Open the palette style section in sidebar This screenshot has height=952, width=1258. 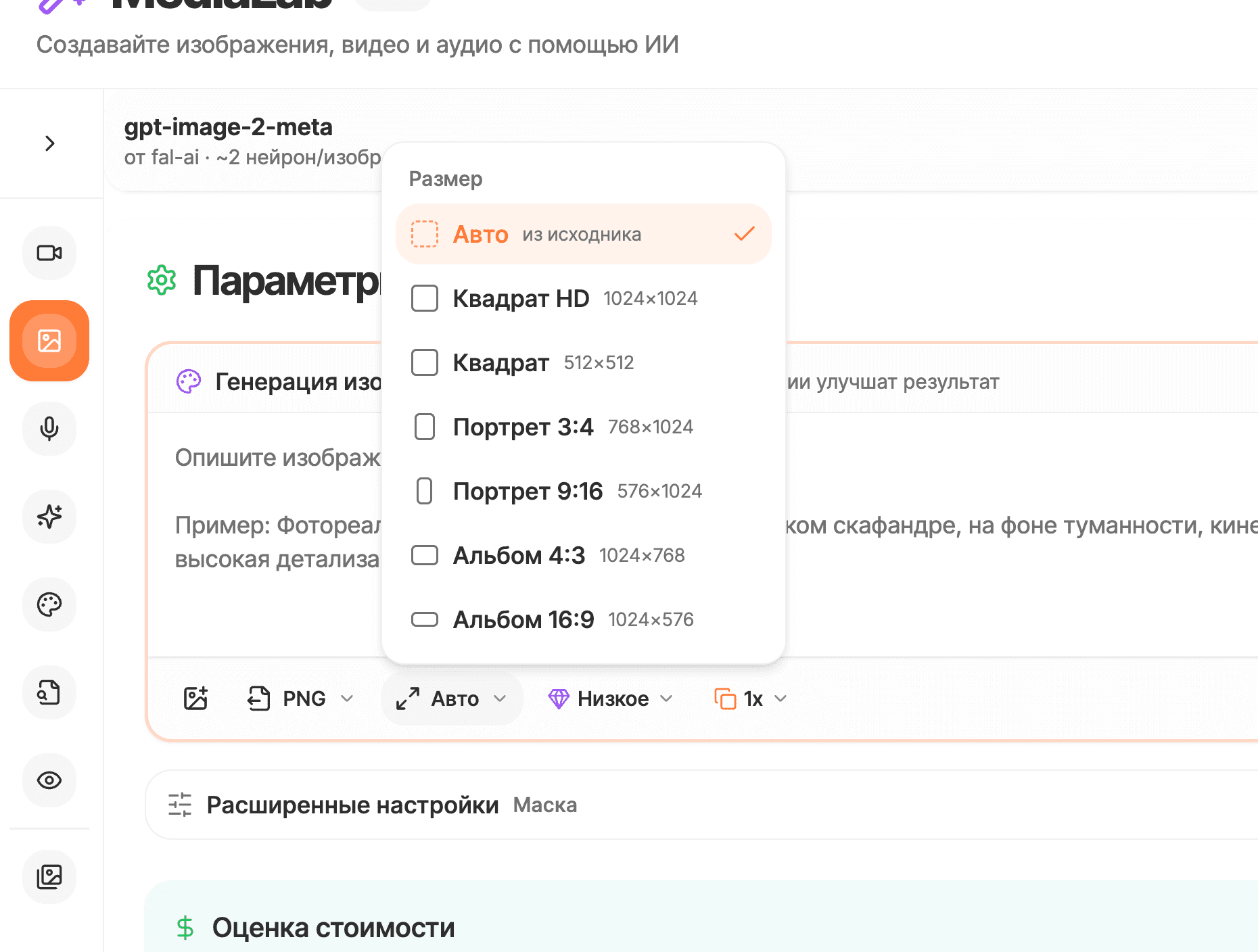[x=49, y=604]
